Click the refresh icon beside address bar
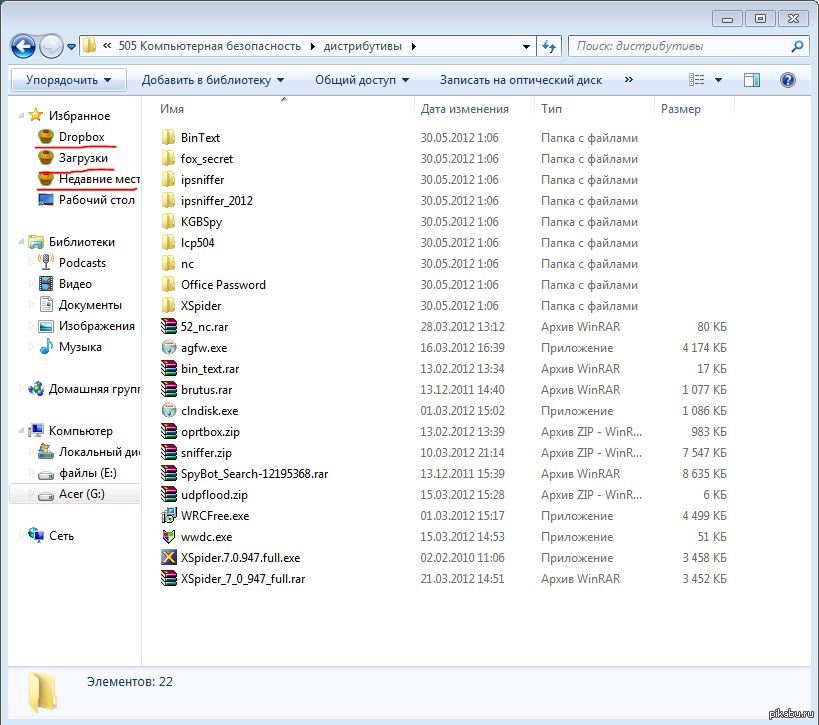This screenshot has height=725, width=819. point(549,46)
